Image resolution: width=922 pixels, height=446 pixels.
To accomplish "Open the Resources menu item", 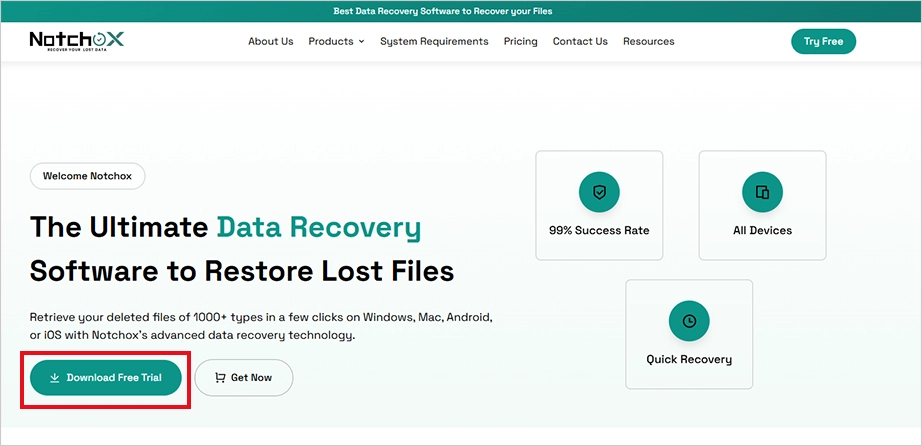I will click(x=649, y=41).
